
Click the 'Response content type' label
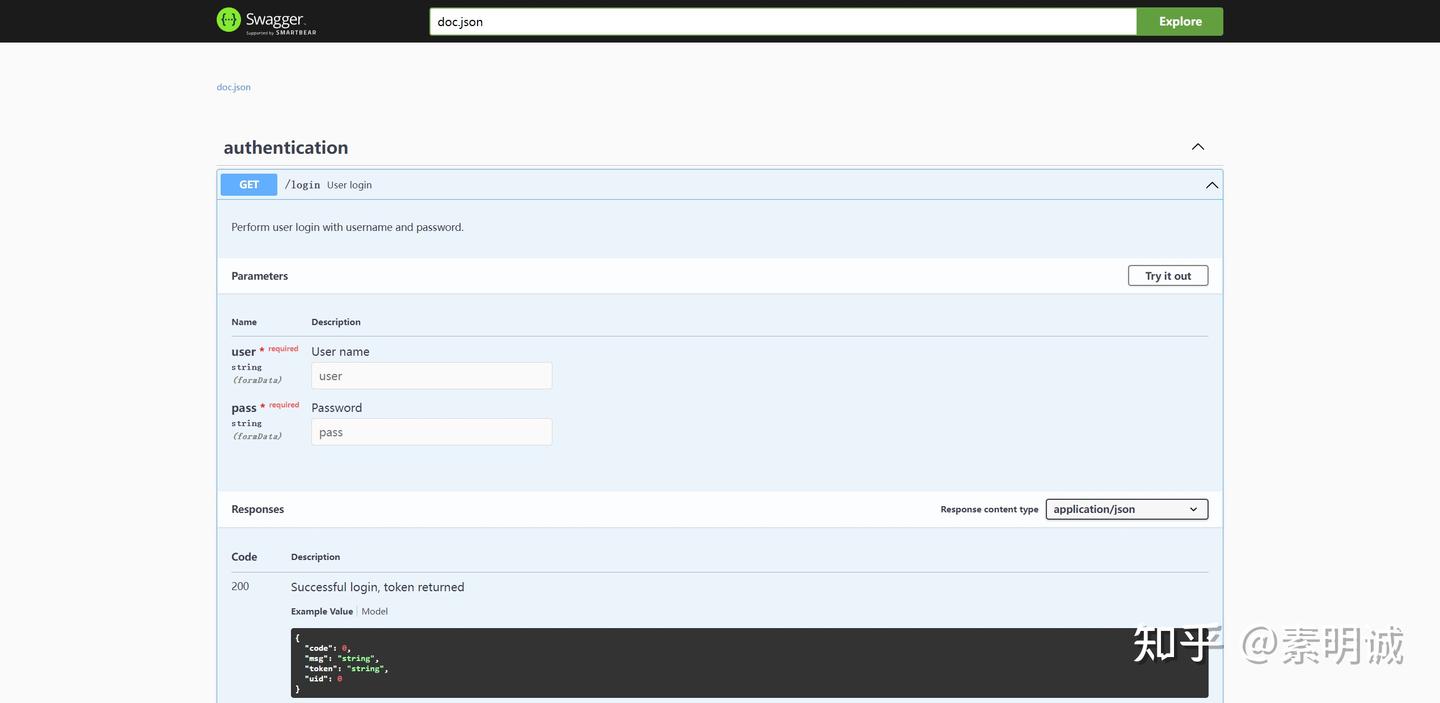(990, 509)
